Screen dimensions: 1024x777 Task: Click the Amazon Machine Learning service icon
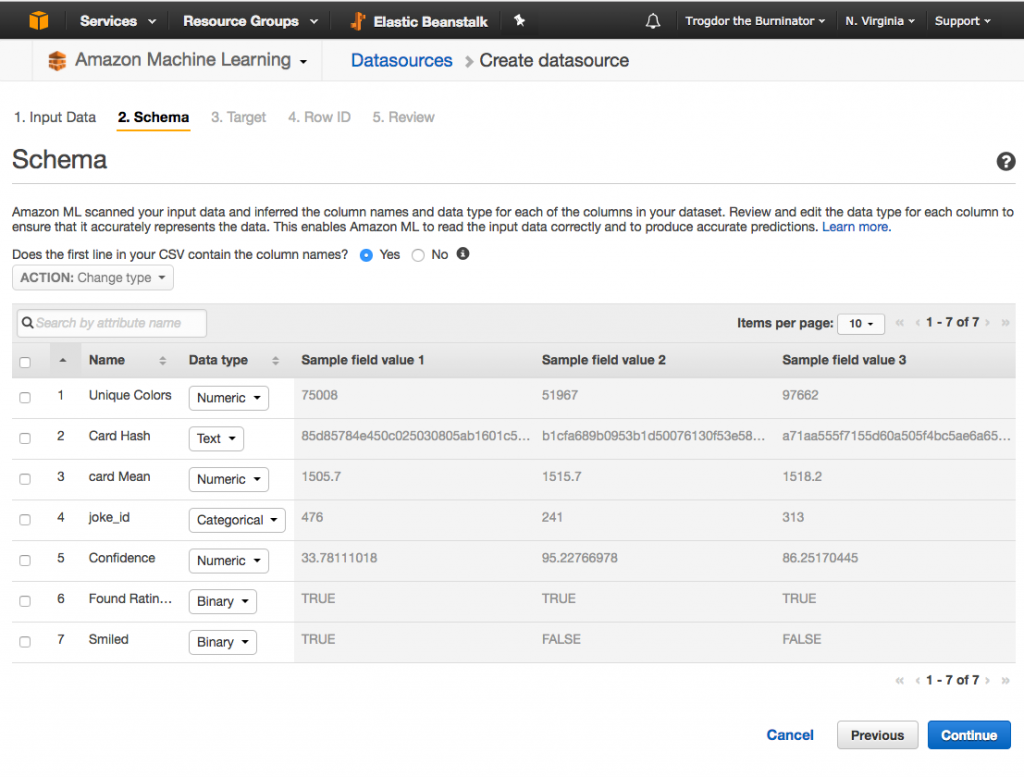coord(57,61)
